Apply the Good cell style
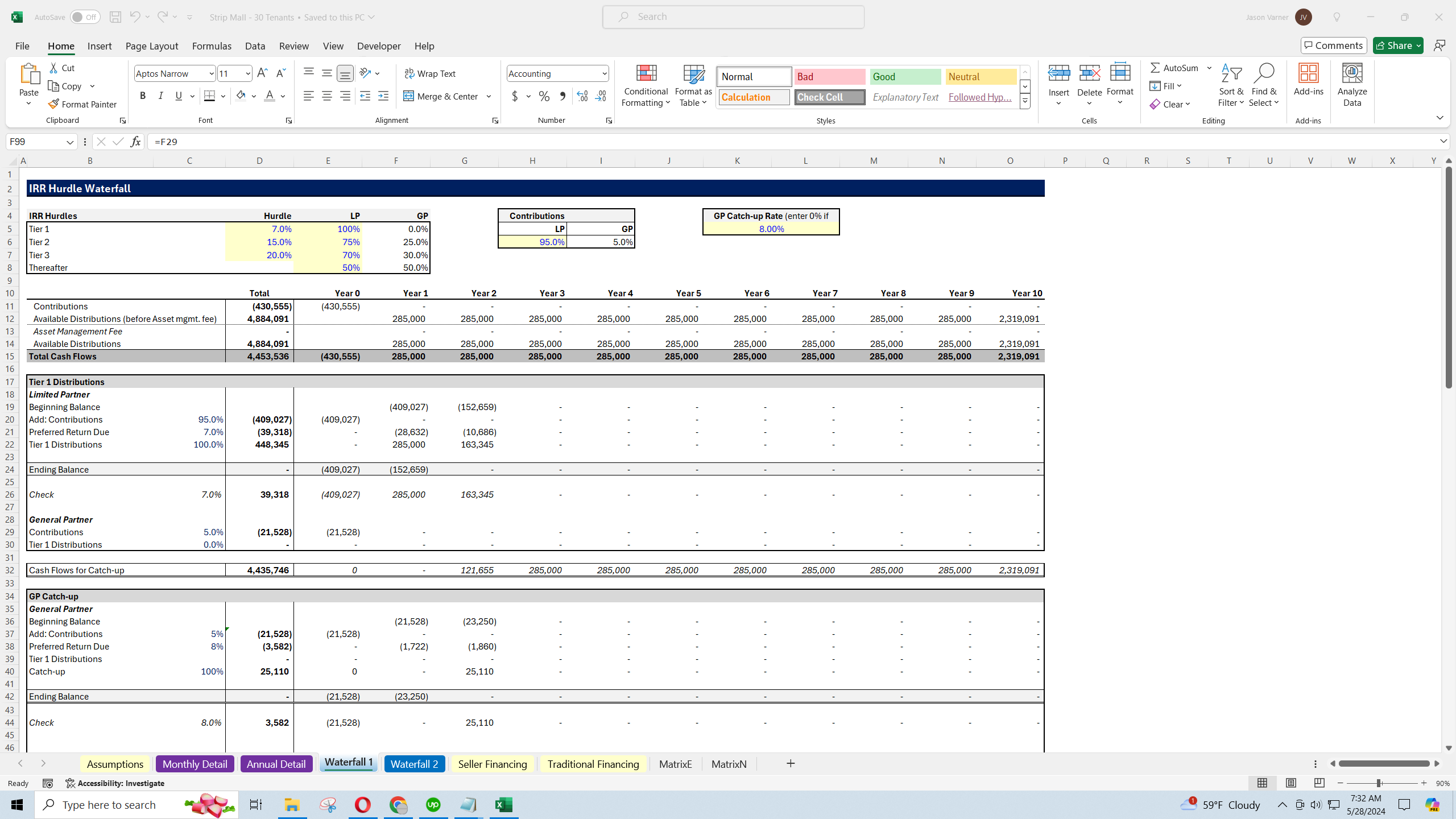1456x819 pixels. [x=905, y=77]
